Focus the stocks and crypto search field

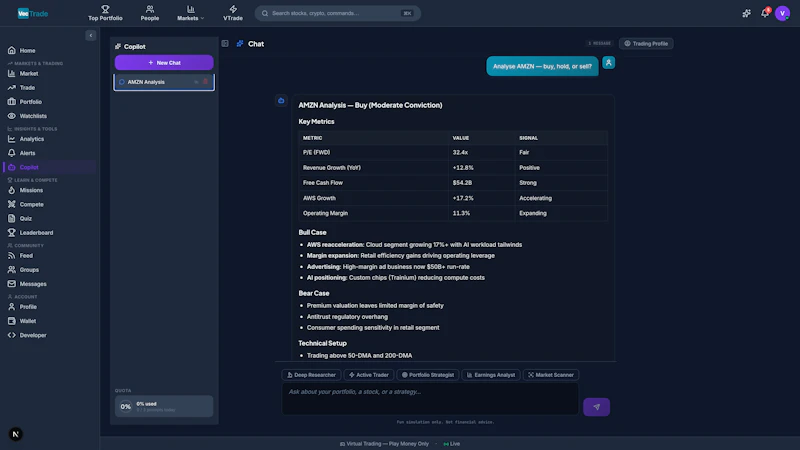(338, 13)
